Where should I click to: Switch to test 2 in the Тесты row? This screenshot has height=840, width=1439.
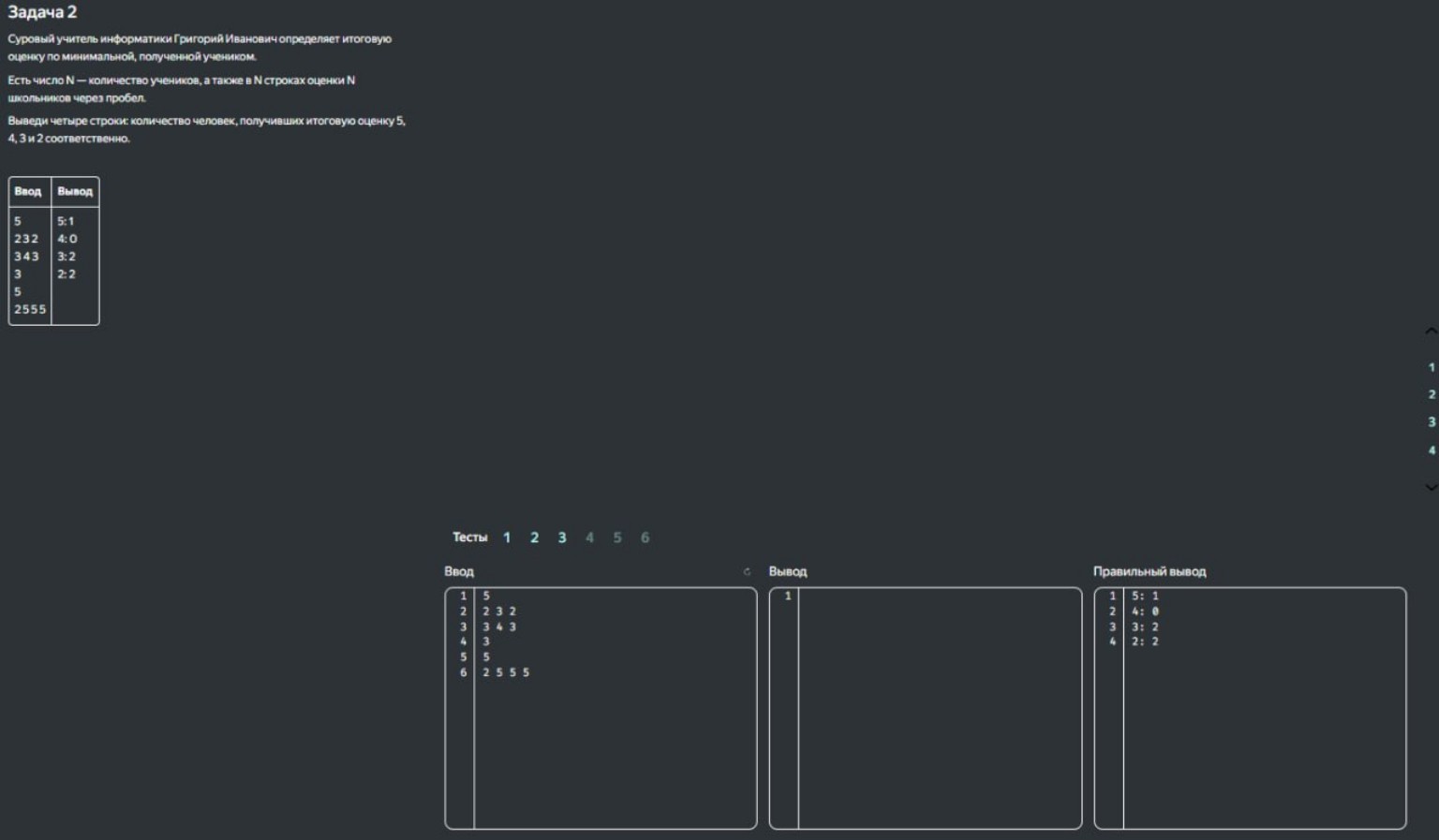click(x=534, y=538)
